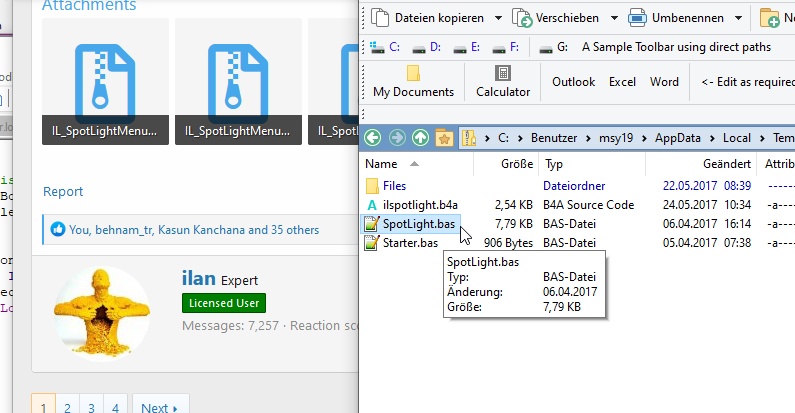Select the Starter.bas file
The width and height of the screenshot is (795, 413).
click(410, 243)
